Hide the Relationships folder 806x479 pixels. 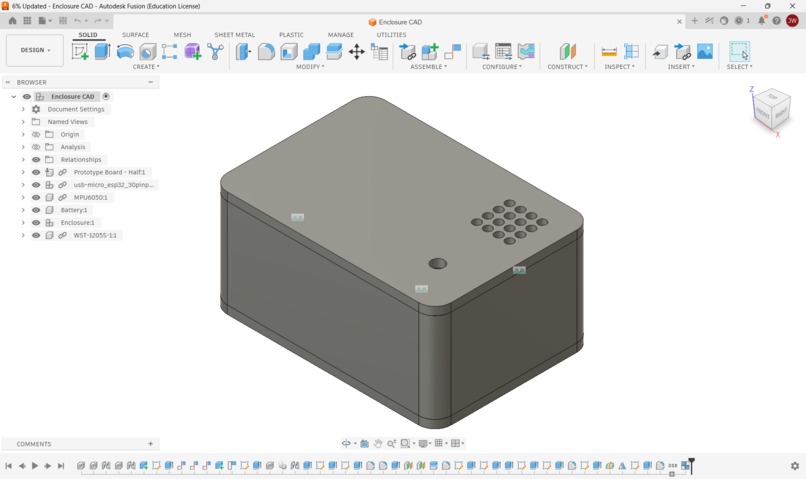[36, 159]
